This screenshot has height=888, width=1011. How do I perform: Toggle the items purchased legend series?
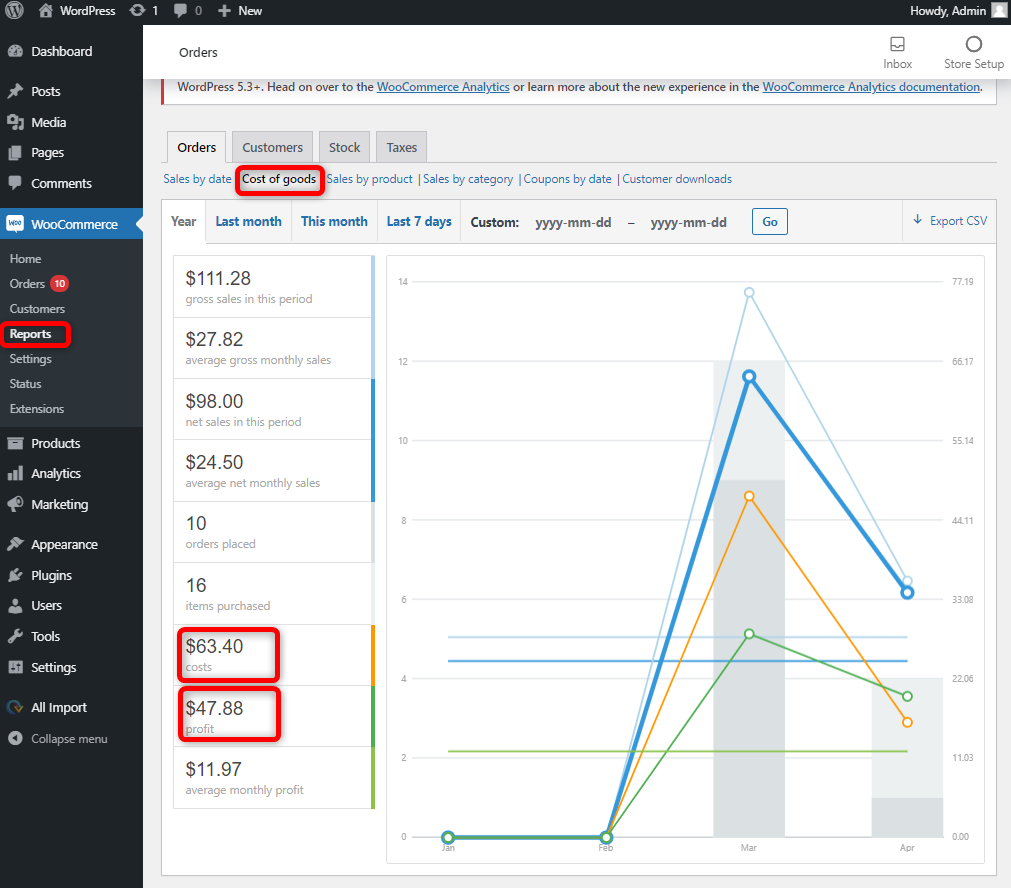click(x=273, y=593)
